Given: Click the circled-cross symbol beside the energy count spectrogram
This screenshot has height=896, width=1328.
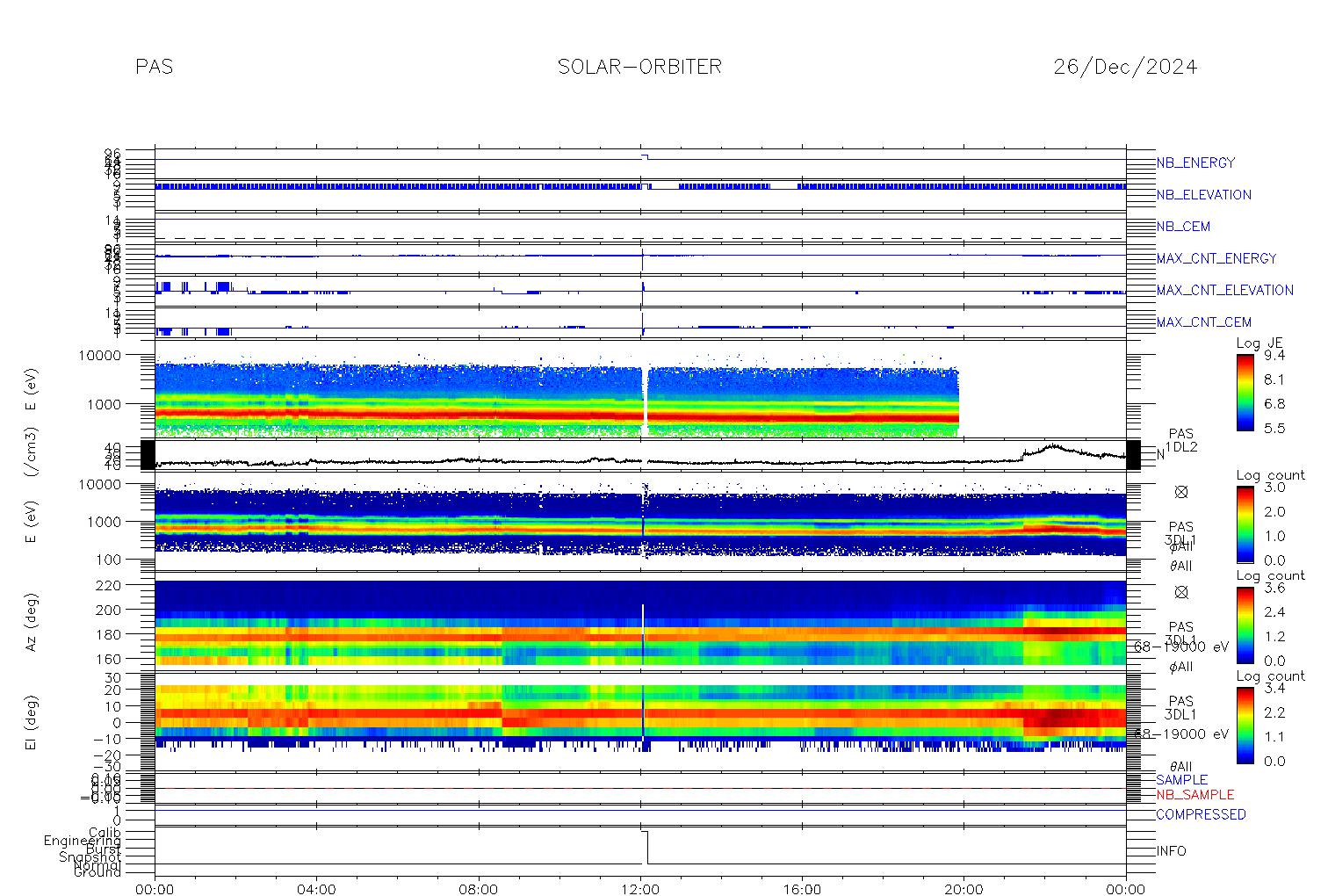Looking at the screenshot, I should tap(1181, 492).
